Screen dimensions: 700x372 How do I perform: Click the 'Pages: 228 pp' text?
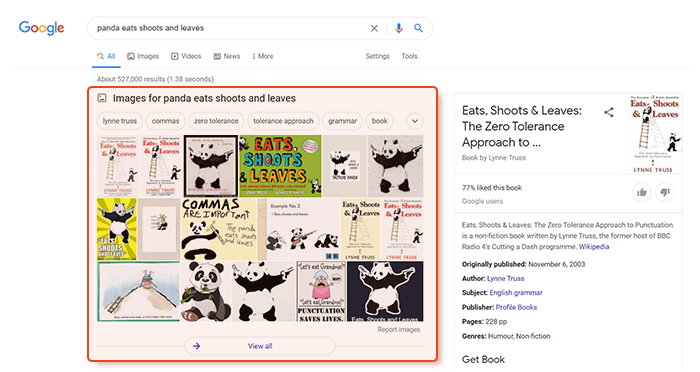click(484, 322)
